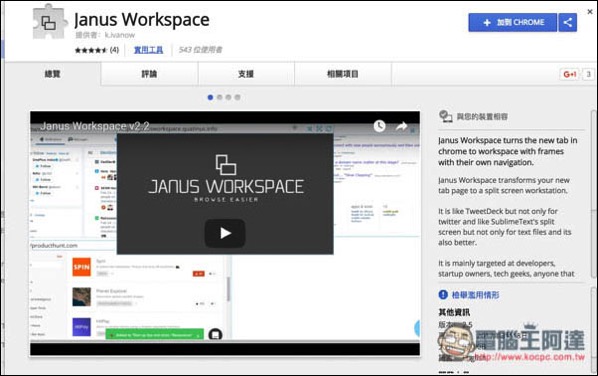Click the 加到 CHROME button
The image size is (598, 376).
coord(513,22)
